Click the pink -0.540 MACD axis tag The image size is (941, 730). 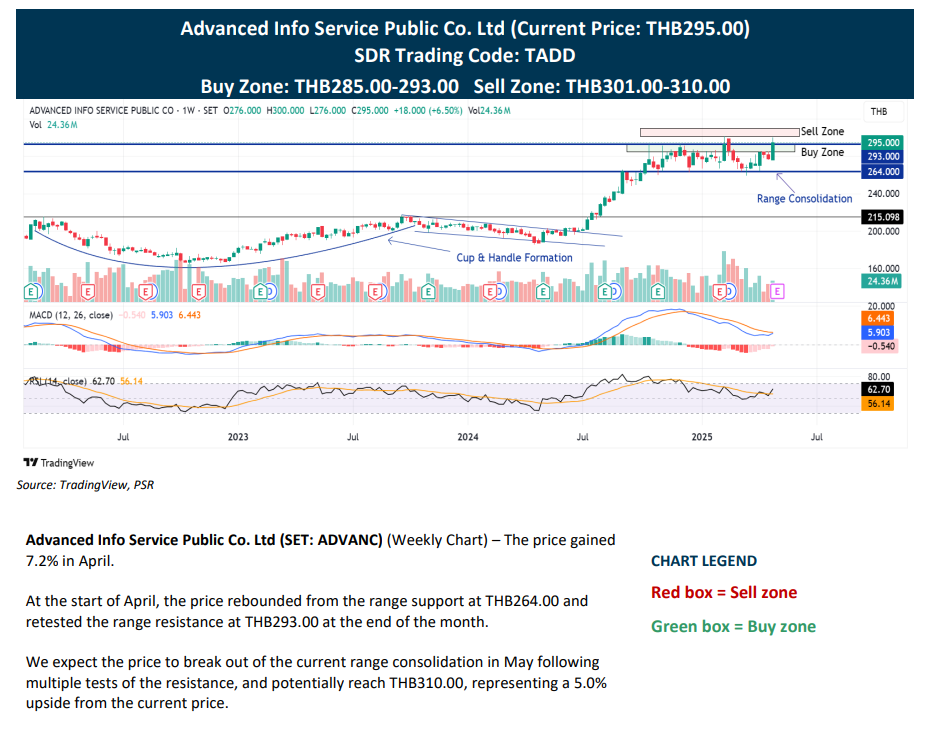coord(880,346)
